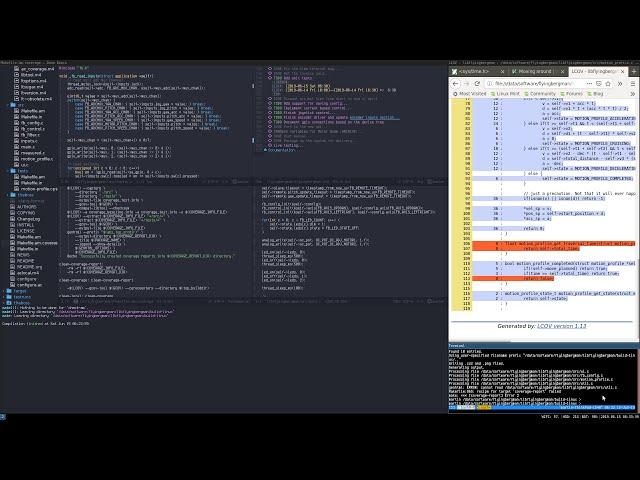Open configure.ac in the file tree
Viewport: 640px width, 480px height.
point(30,284)
